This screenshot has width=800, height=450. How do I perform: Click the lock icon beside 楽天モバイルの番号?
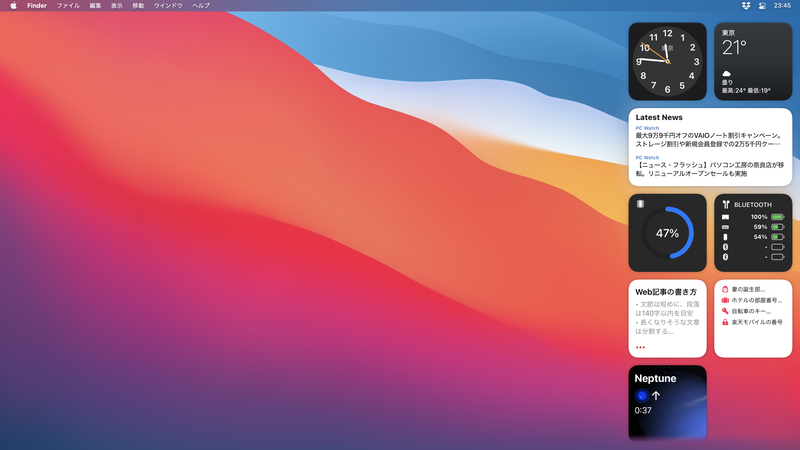[725, 322]
